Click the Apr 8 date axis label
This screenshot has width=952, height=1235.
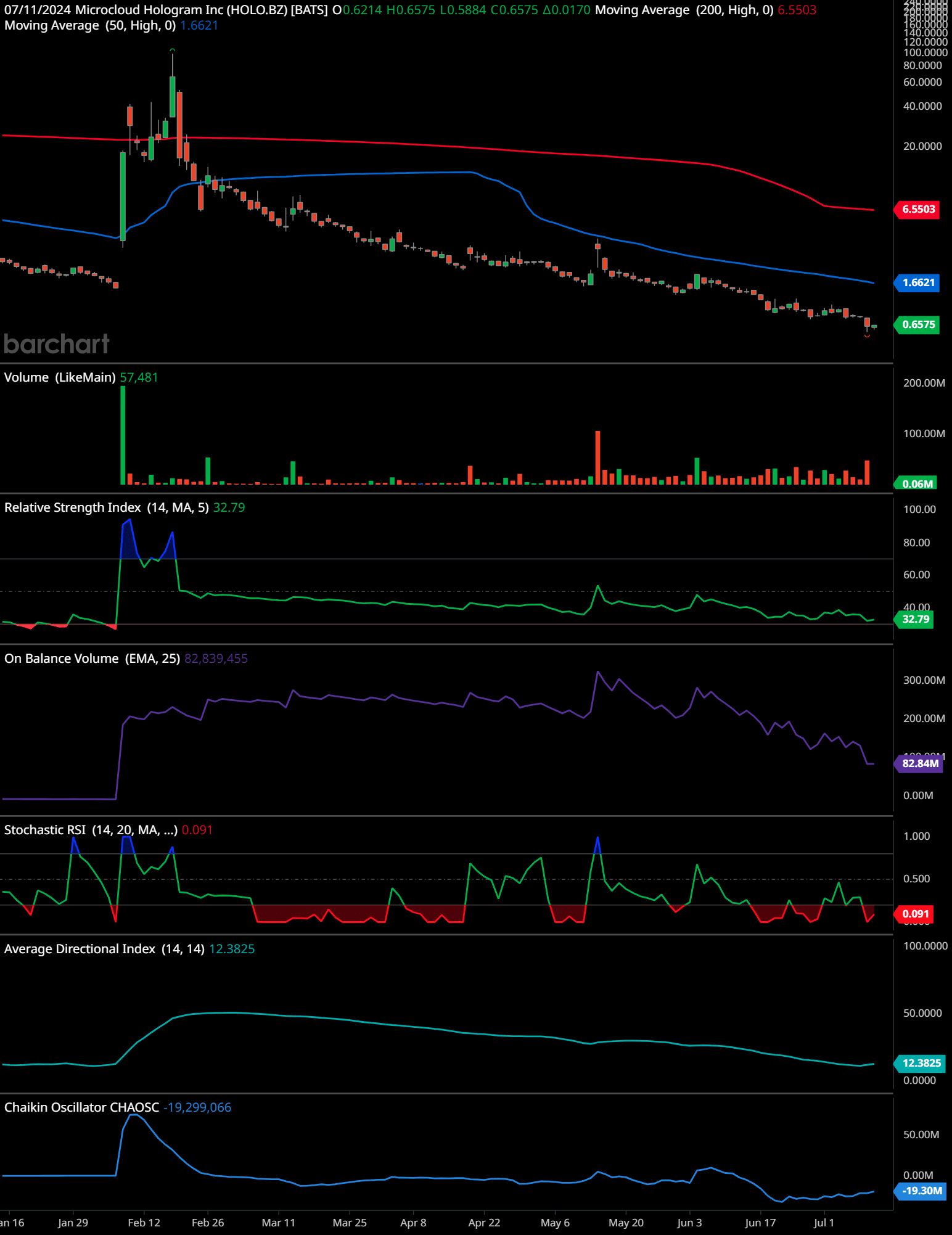coord(413,1223)
